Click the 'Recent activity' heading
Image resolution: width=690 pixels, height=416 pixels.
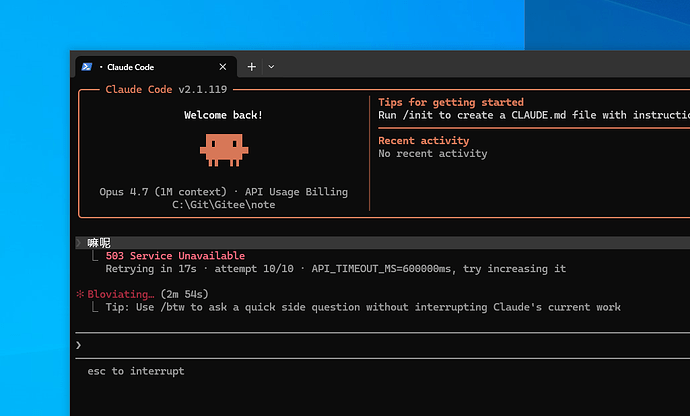point(424,141)
